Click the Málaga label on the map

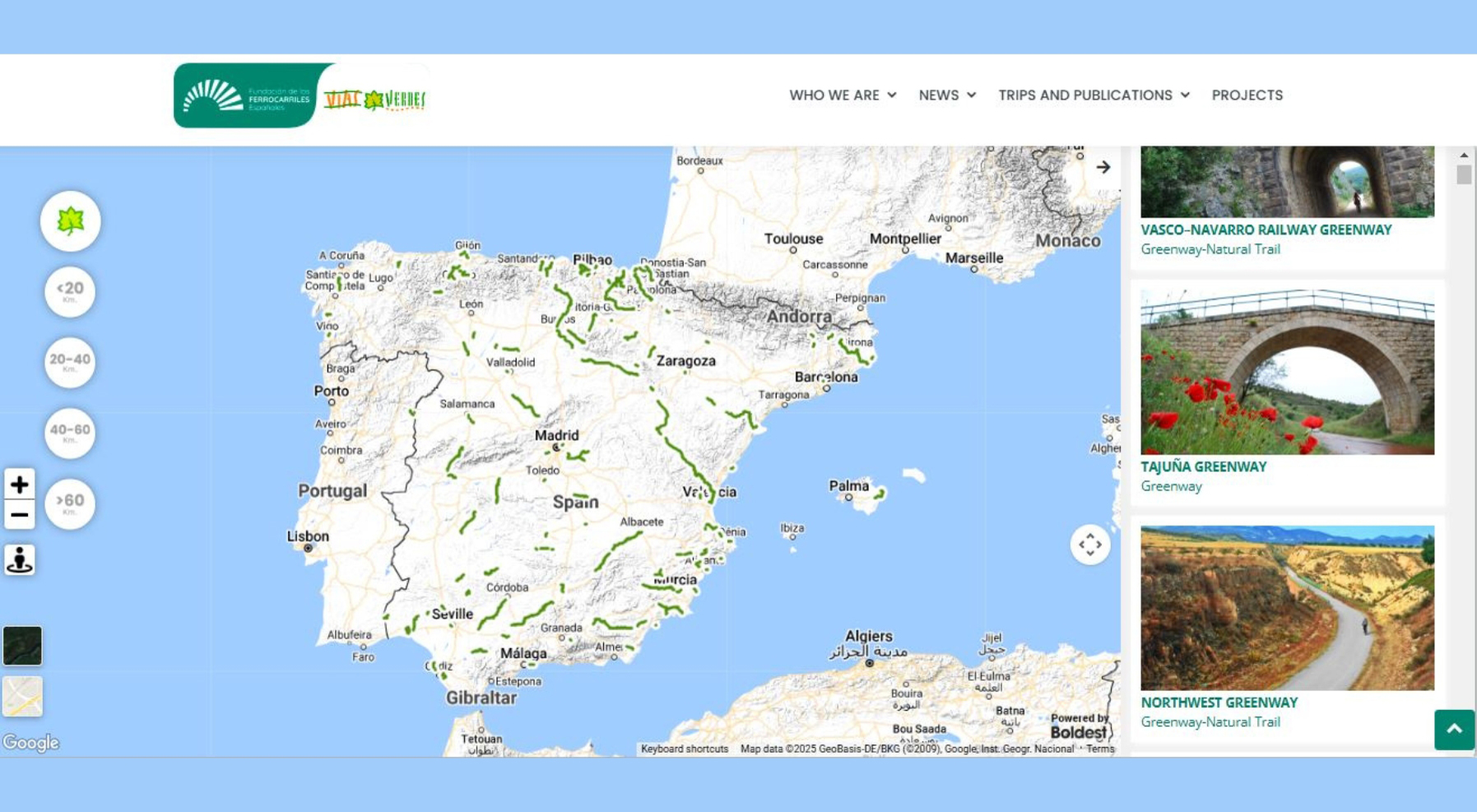pyautogui.click(x=523, y=654)
